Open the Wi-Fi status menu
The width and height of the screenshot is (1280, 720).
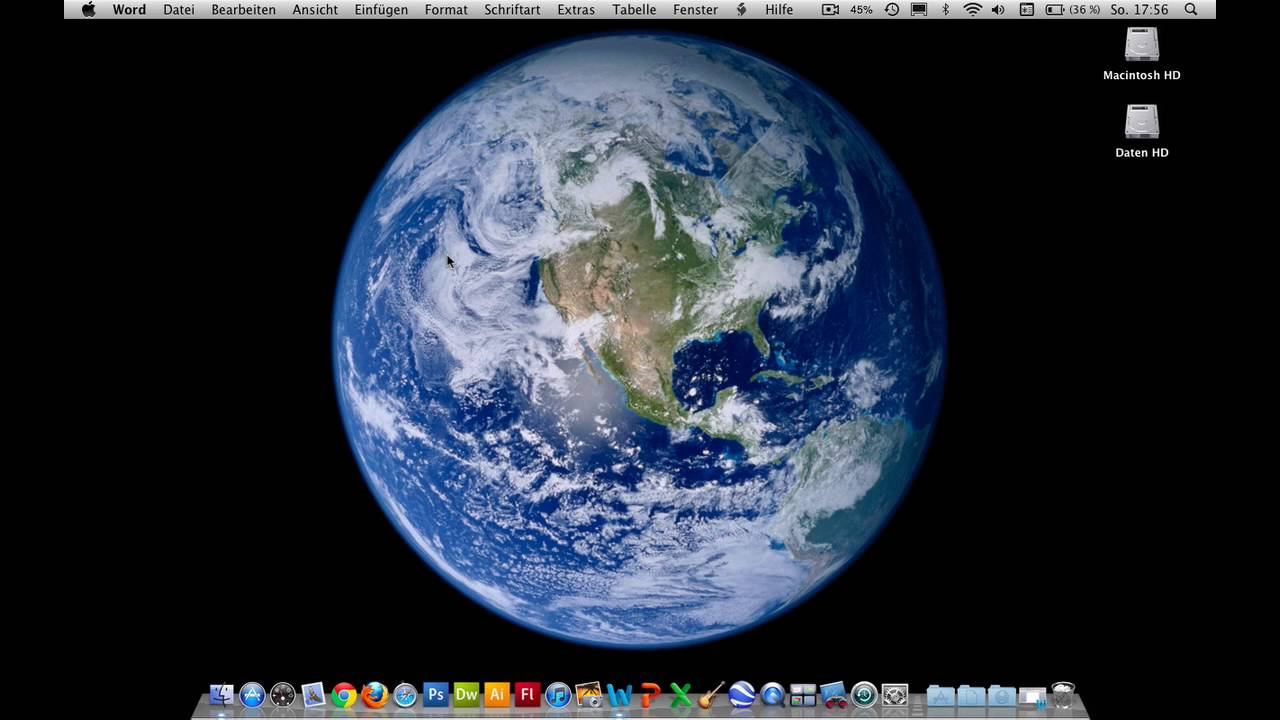[x=972, y=9]
